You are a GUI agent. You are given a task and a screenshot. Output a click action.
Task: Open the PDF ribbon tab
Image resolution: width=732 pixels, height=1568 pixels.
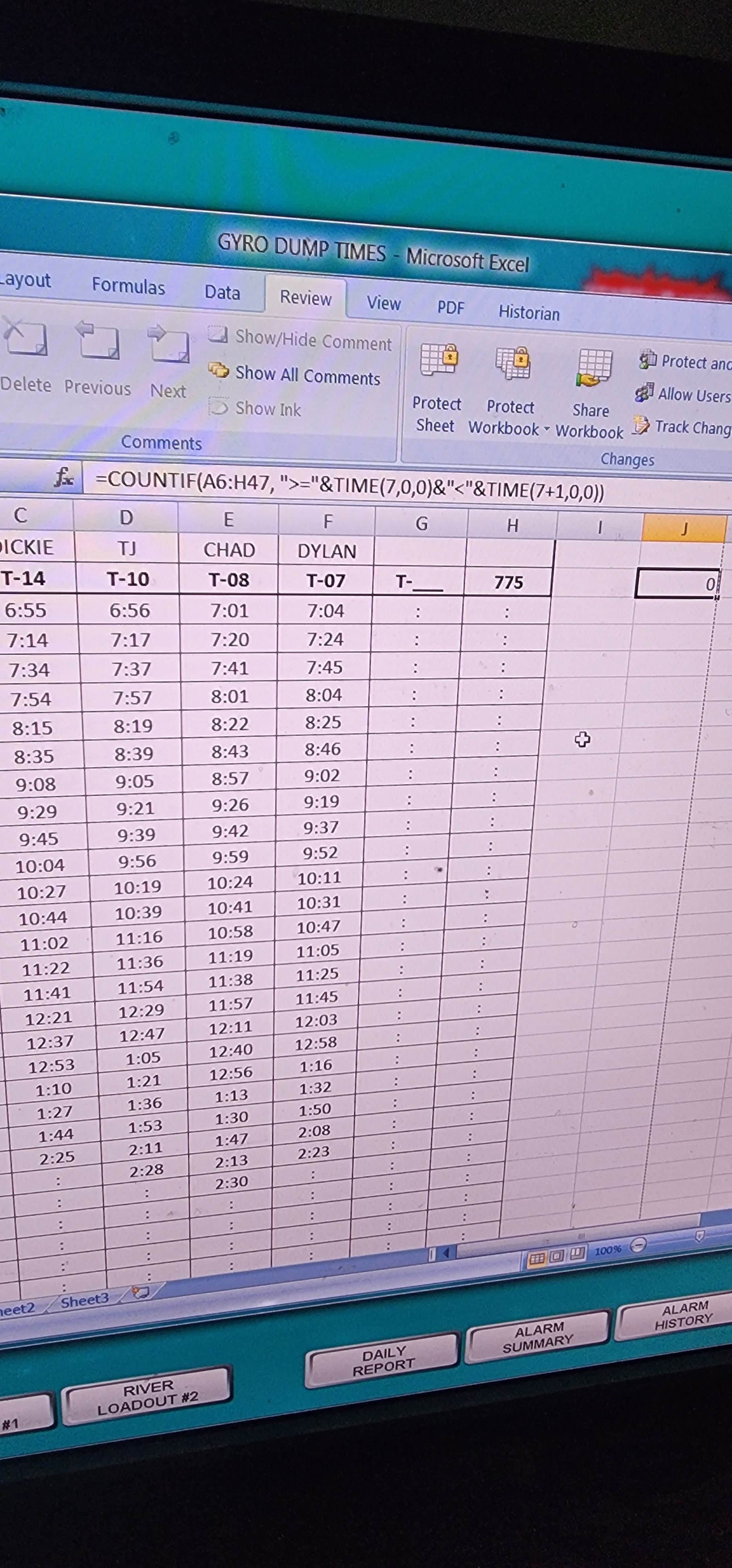pos(450,308)
